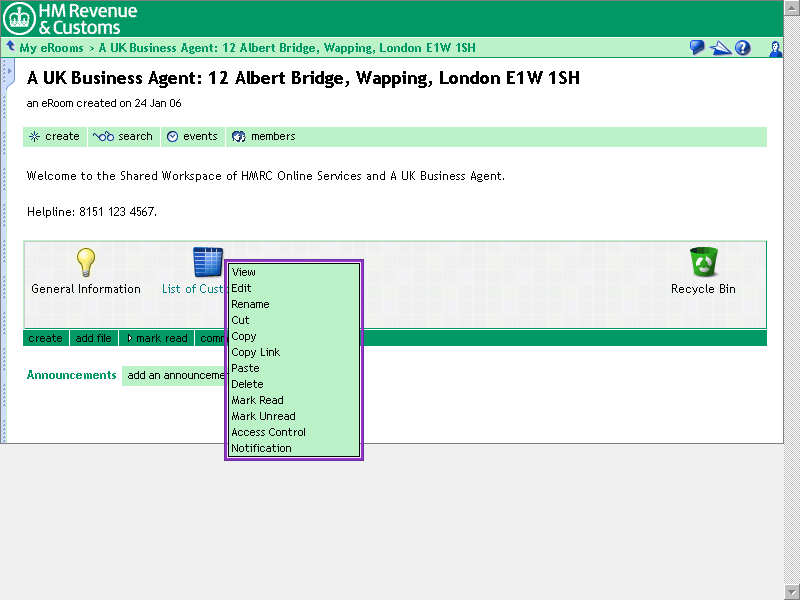Select View from the context menu
Image resolution: width=800 pixels, height=600 pixels.
pos(244,272)
